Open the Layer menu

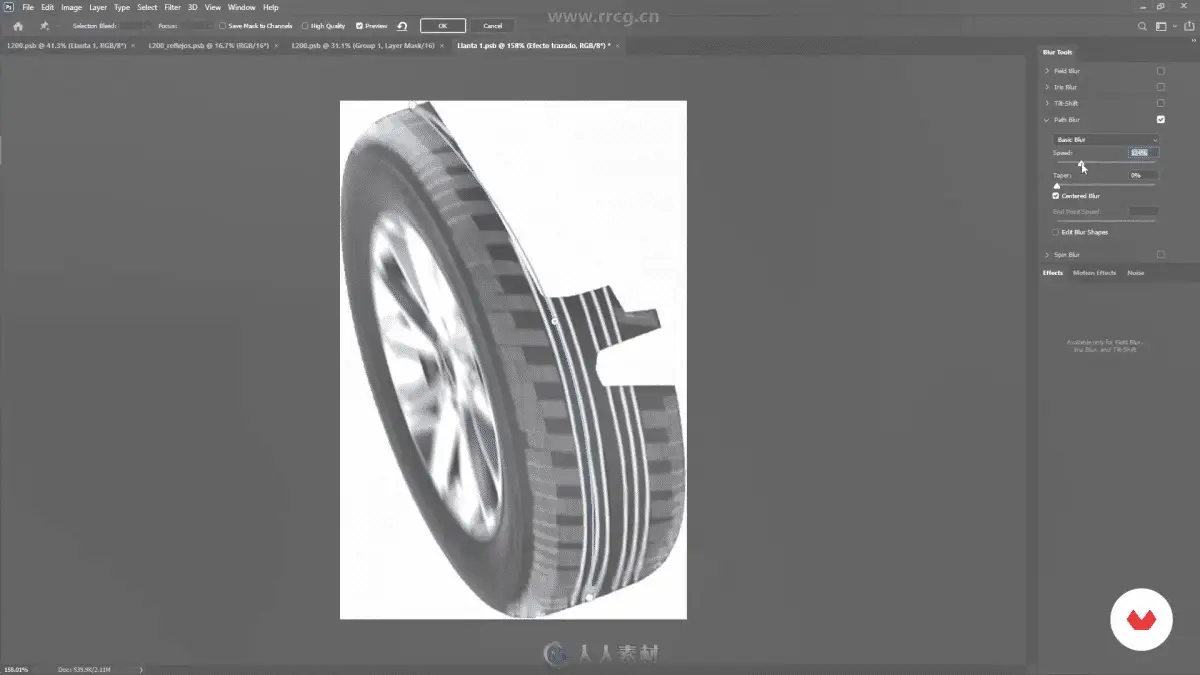coord(98,7)
